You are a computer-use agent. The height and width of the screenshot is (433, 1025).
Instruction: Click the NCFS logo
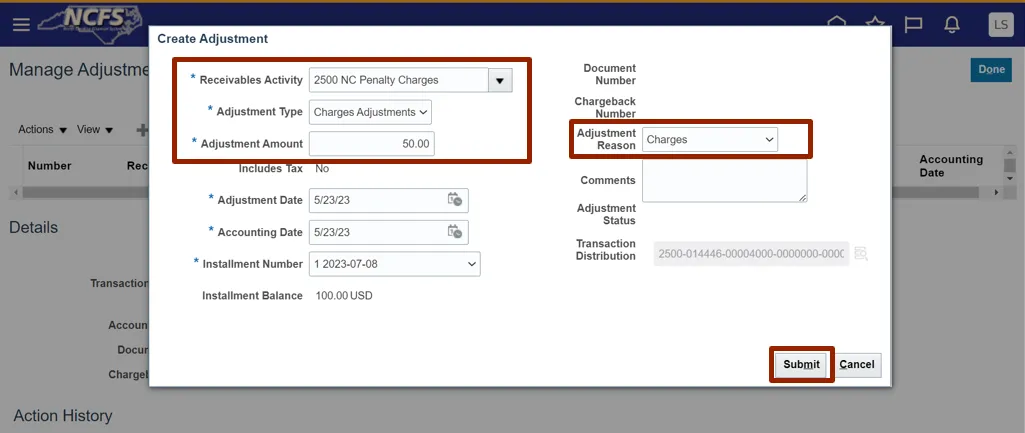(90, 25)
